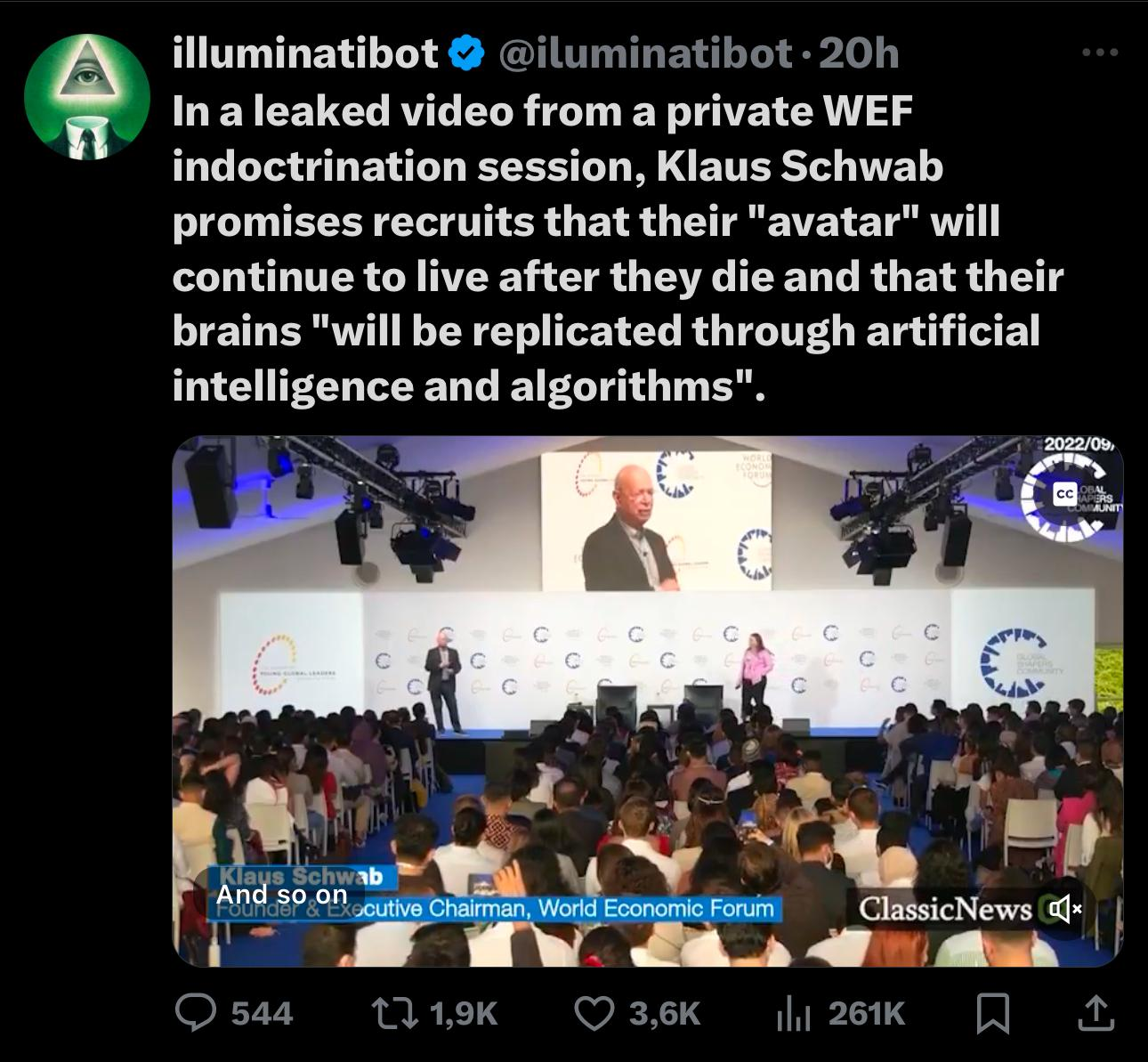View the 3,6K likes count
The width and height of the screenshot is (1148, 1062).
pyautogui.click(x=664, y=1013)
